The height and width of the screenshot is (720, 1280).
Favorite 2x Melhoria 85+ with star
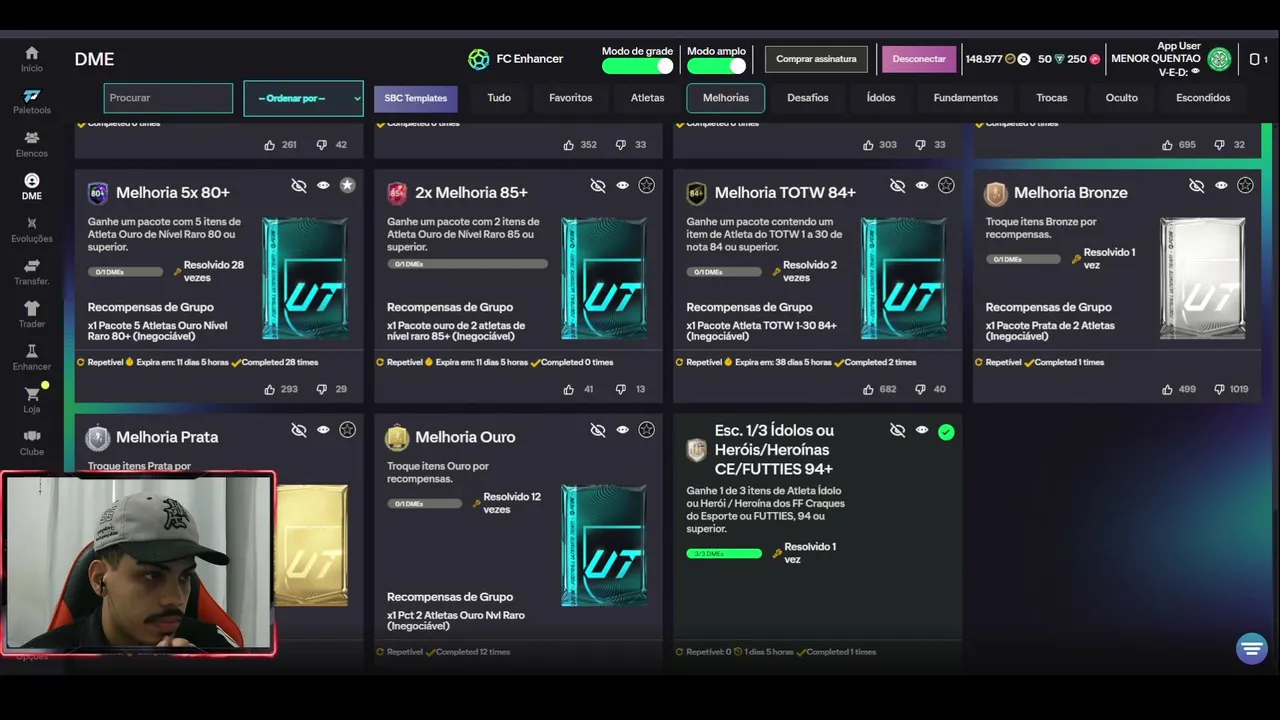coord(647,185)
